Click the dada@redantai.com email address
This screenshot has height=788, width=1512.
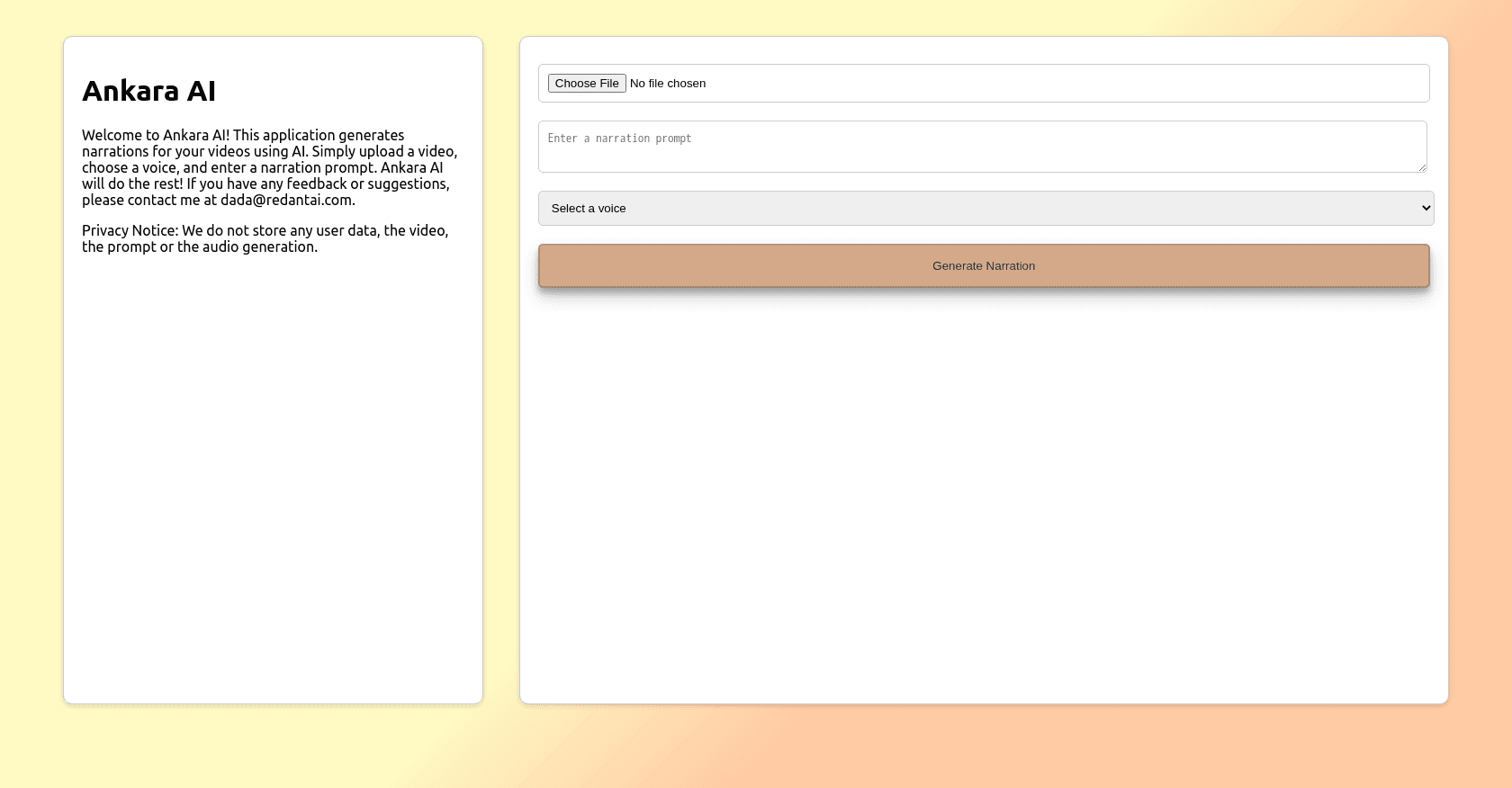click(x=286, y=201)
